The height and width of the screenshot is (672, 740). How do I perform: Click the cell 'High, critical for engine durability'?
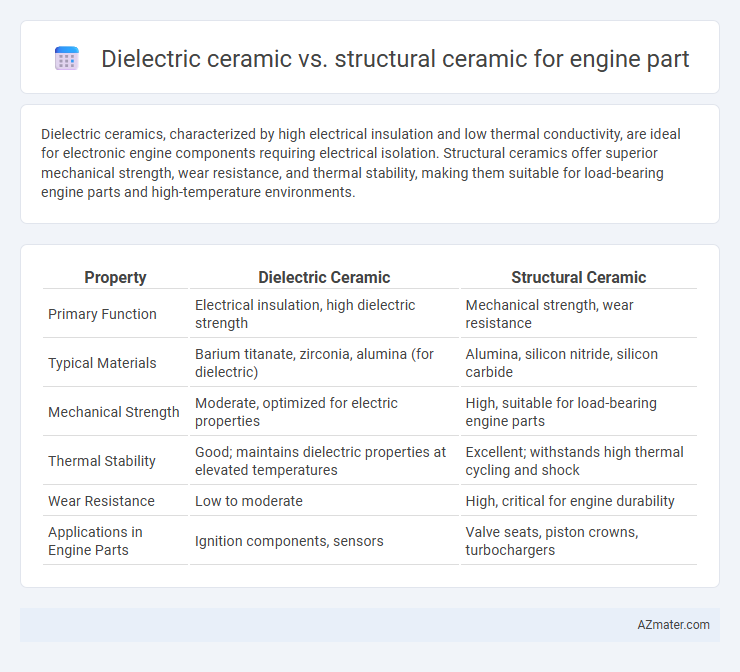578,501
